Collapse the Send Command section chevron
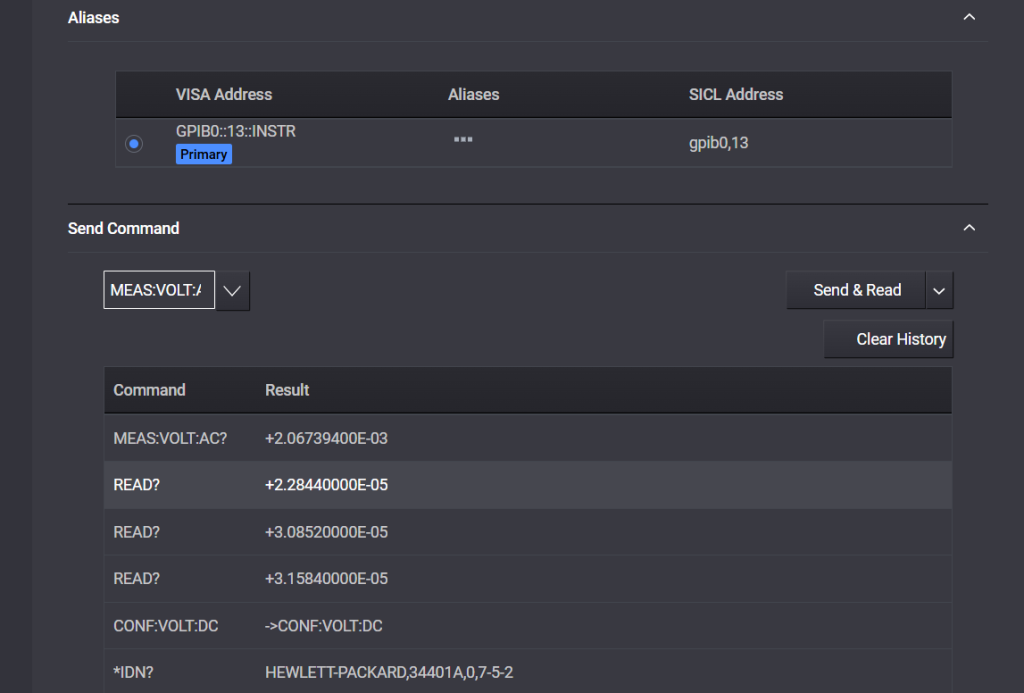 coord(969,228)
